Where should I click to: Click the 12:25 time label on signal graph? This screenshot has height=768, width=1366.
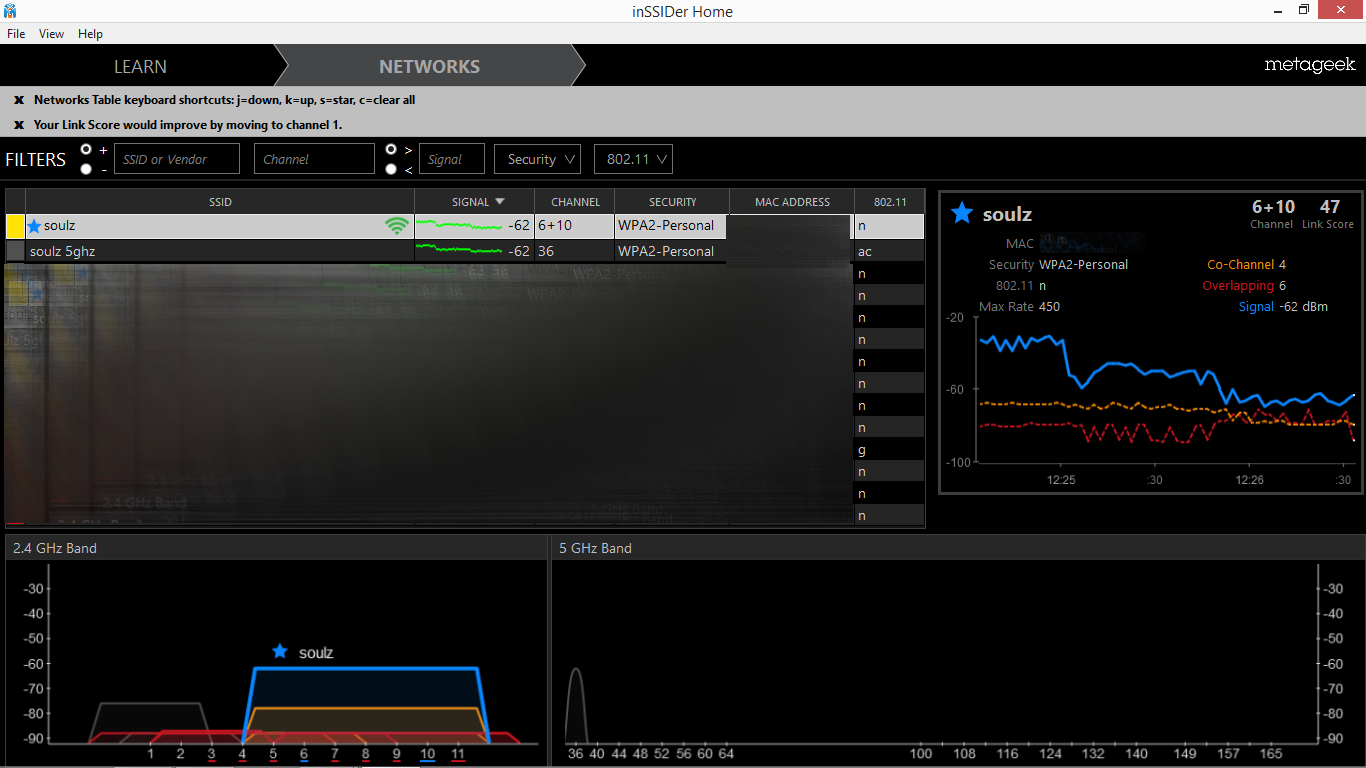(1061, 480)
